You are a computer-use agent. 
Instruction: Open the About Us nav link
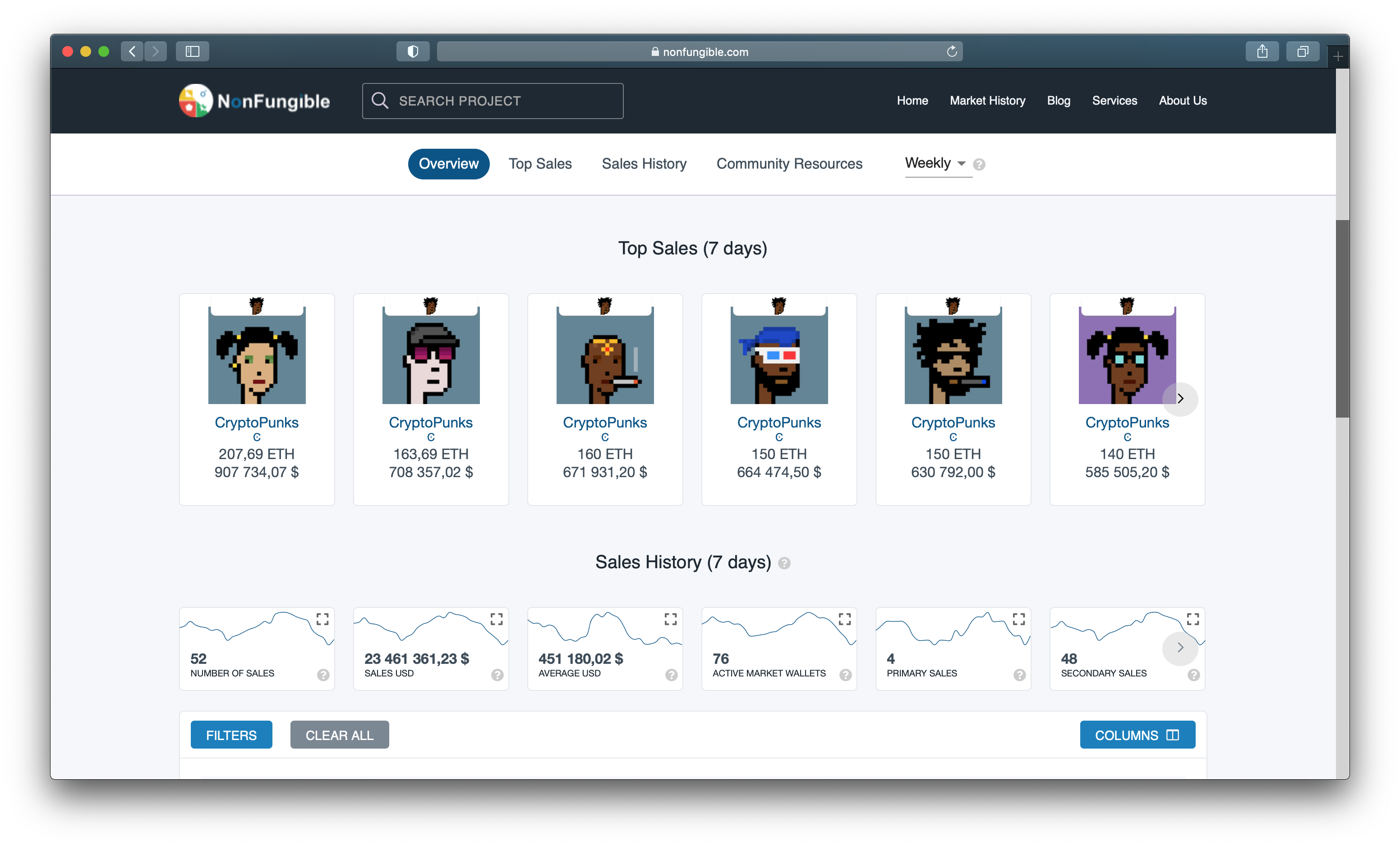(x=1183, y=101)
